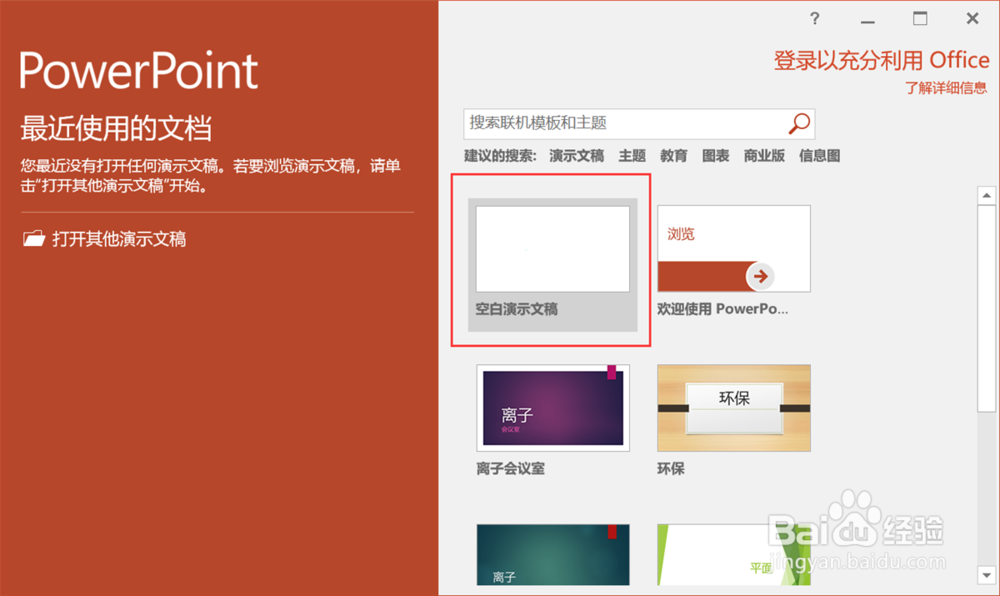Select the teal 离子 template
This screenshot has width=1000, height=596.
click(553, 555)
